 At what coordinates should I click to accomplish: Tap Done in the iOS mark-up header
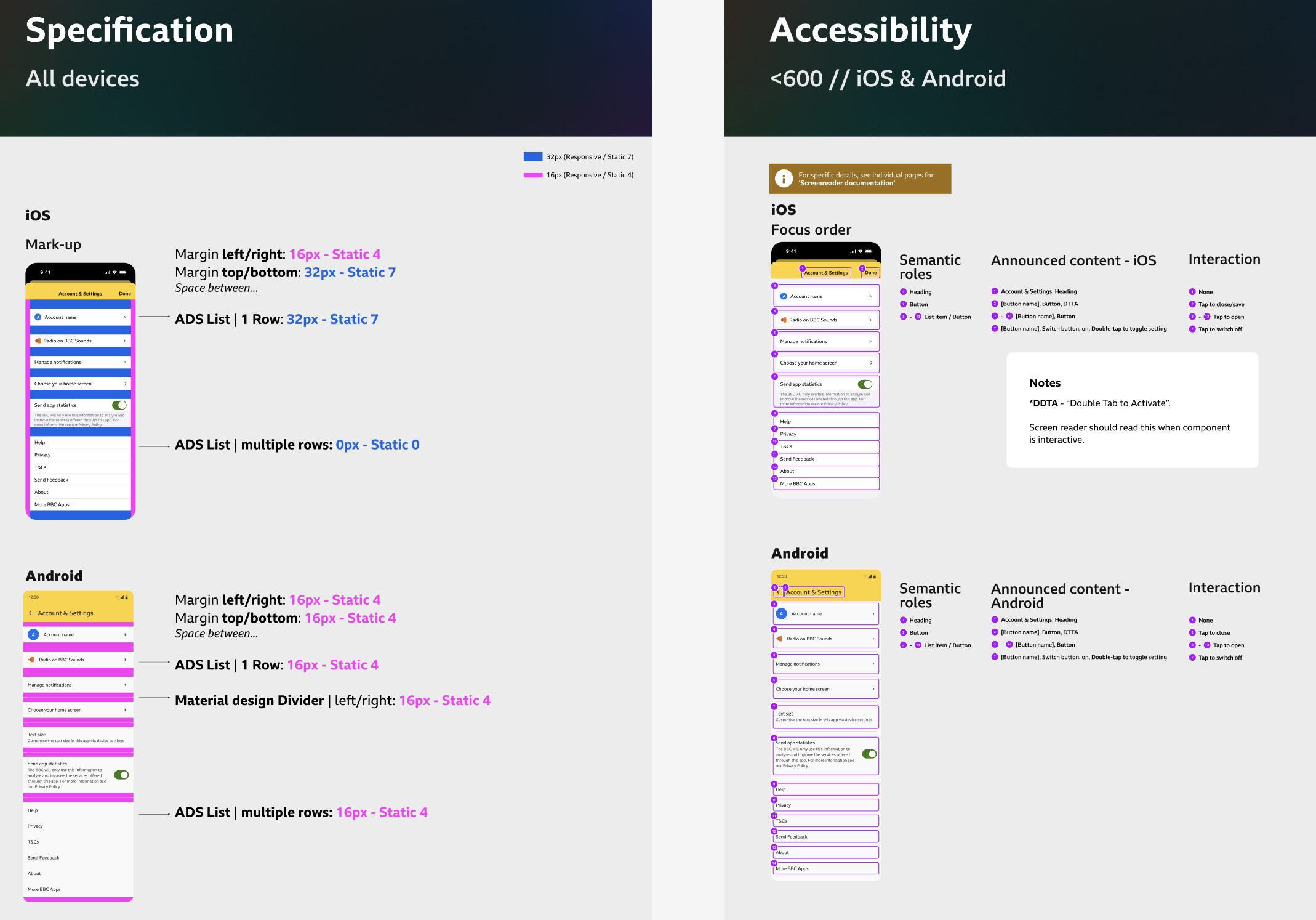125,294
